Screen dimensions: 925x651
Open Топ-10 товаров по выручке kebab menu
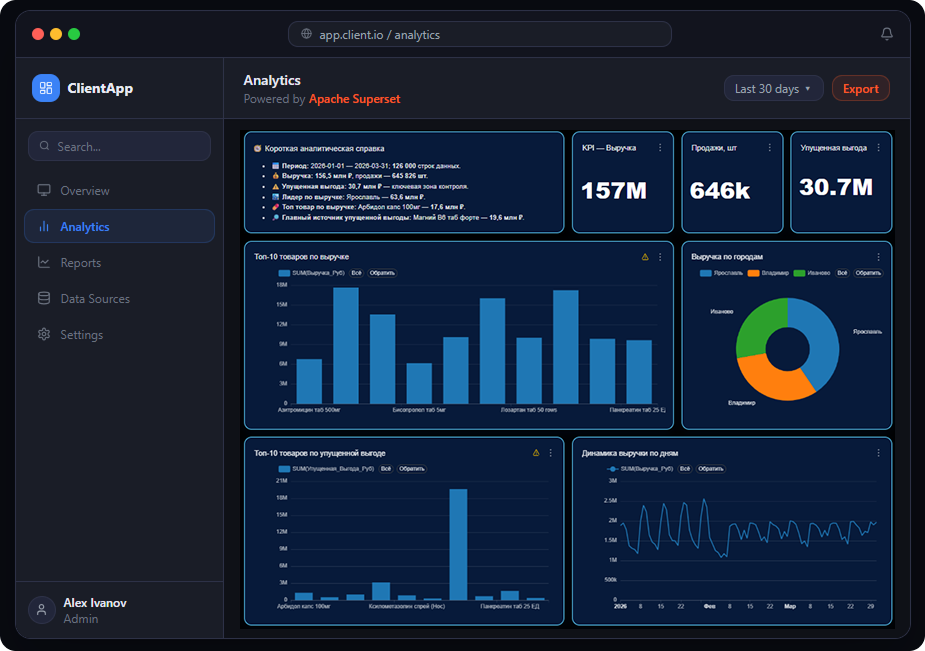660,257
